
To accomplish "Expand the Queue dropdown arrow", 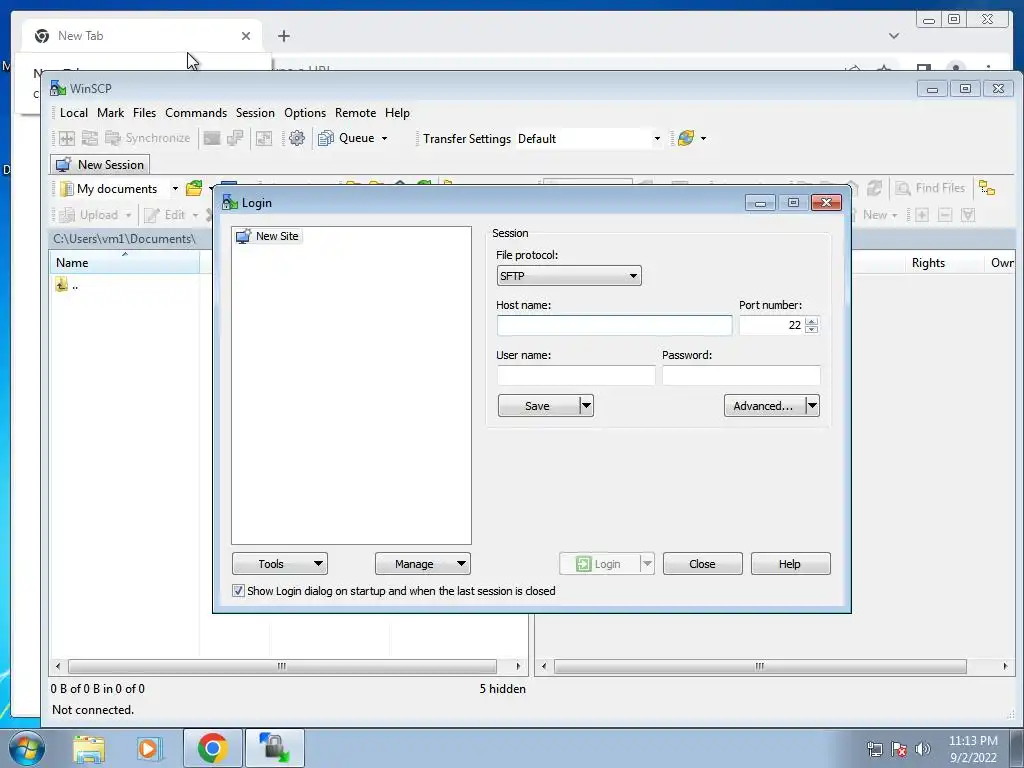I will click(384, 138).
